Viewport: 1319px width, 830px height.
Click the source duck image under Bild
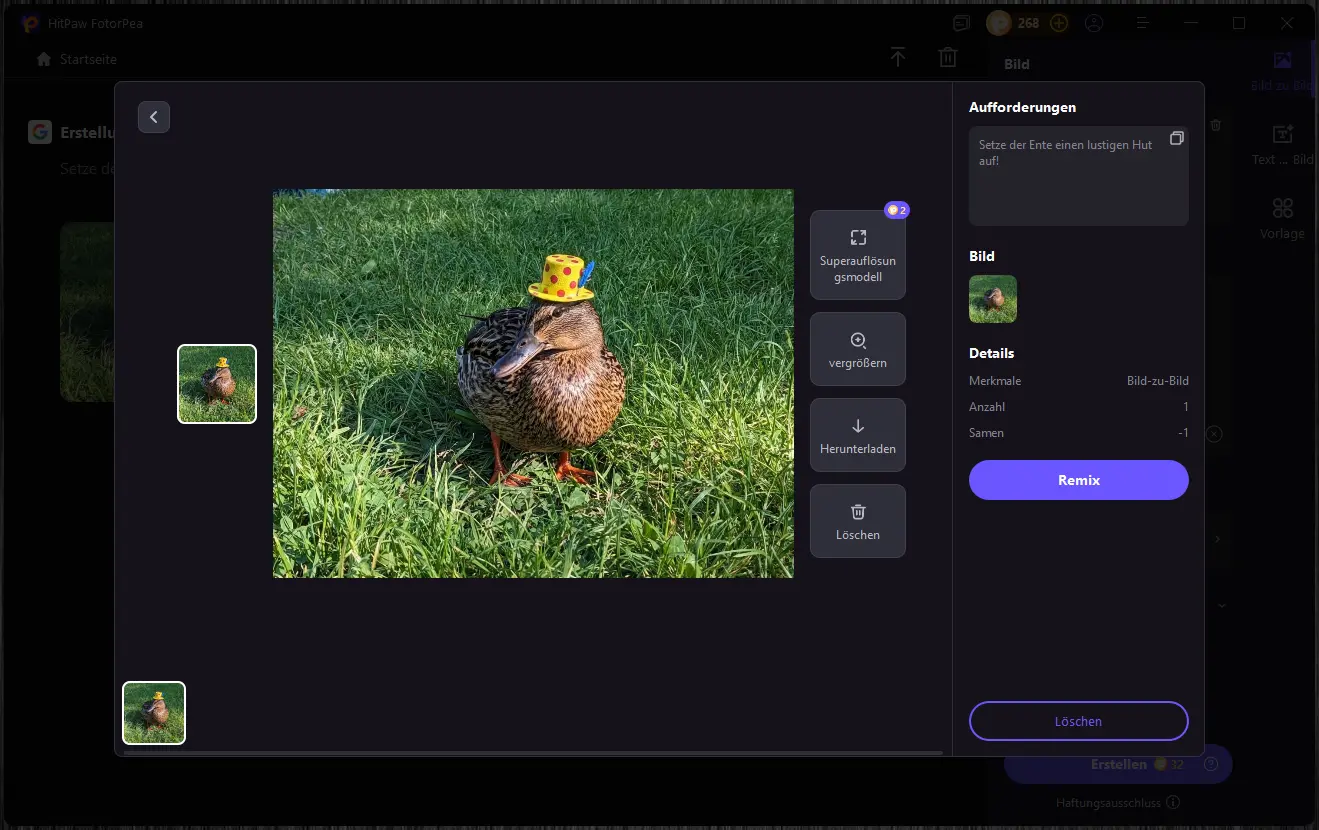coord(993,299)
